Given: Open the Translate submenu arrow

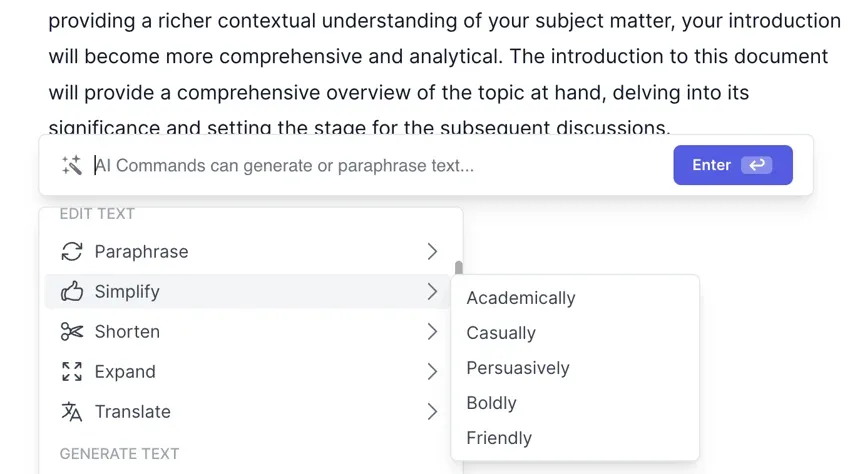Looking at the screenshot, I should [x=432, y=412].
